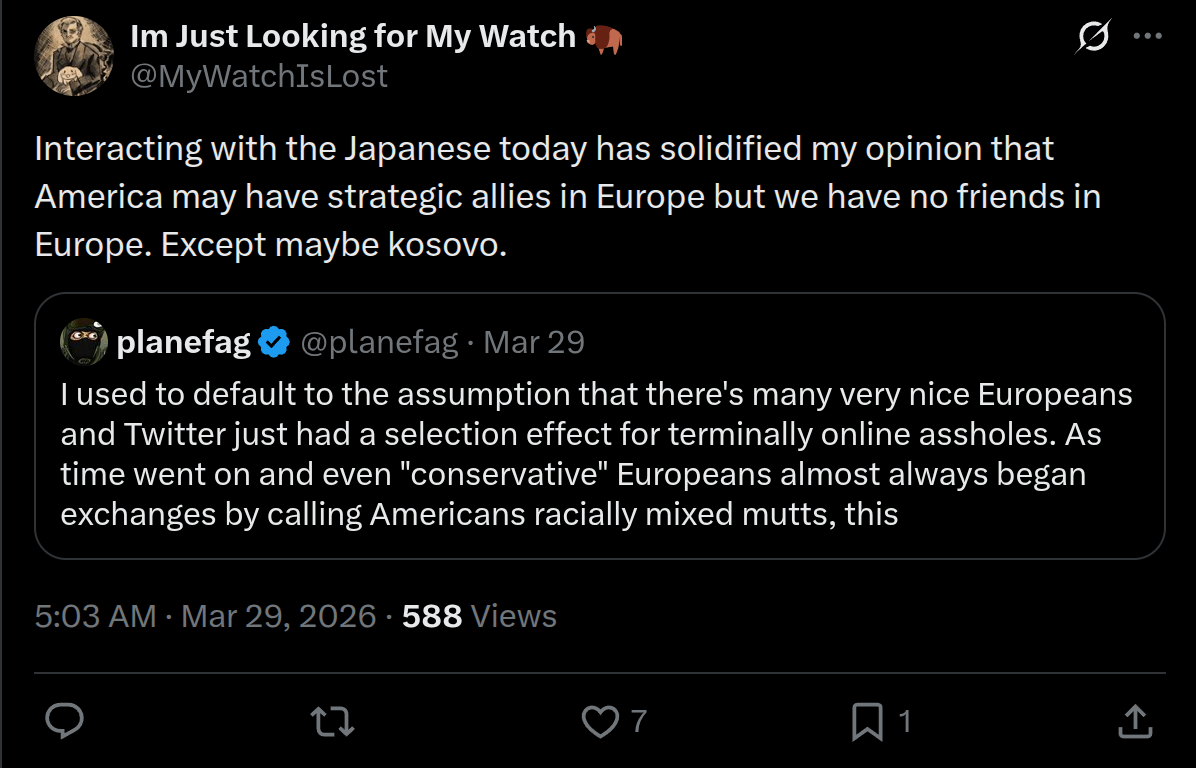Click planefag's blue verified badge
The width and height of the screenshot is (1196, 768).
274,343
